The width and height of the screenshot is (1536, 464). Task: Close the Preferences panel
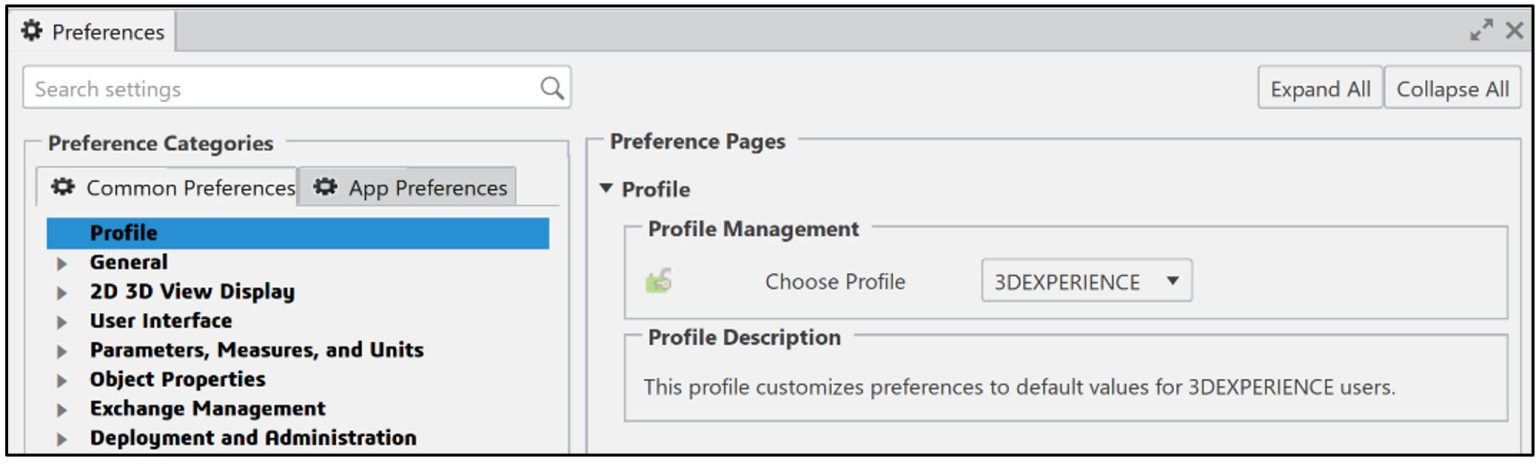coord(1514,32)
